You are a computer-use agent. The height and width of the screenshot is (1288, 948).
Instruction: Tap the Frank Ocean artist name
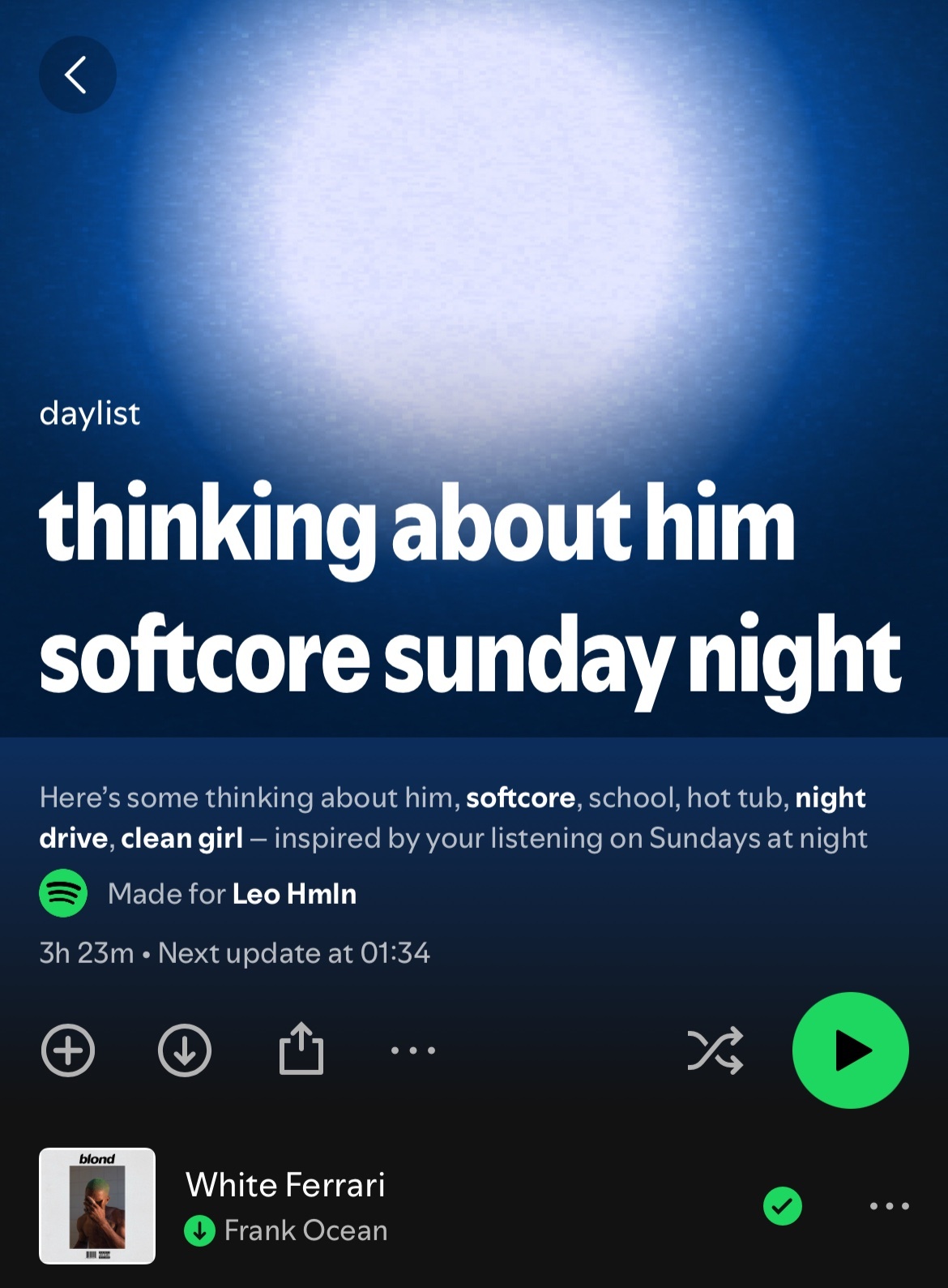pos(305,1230)
